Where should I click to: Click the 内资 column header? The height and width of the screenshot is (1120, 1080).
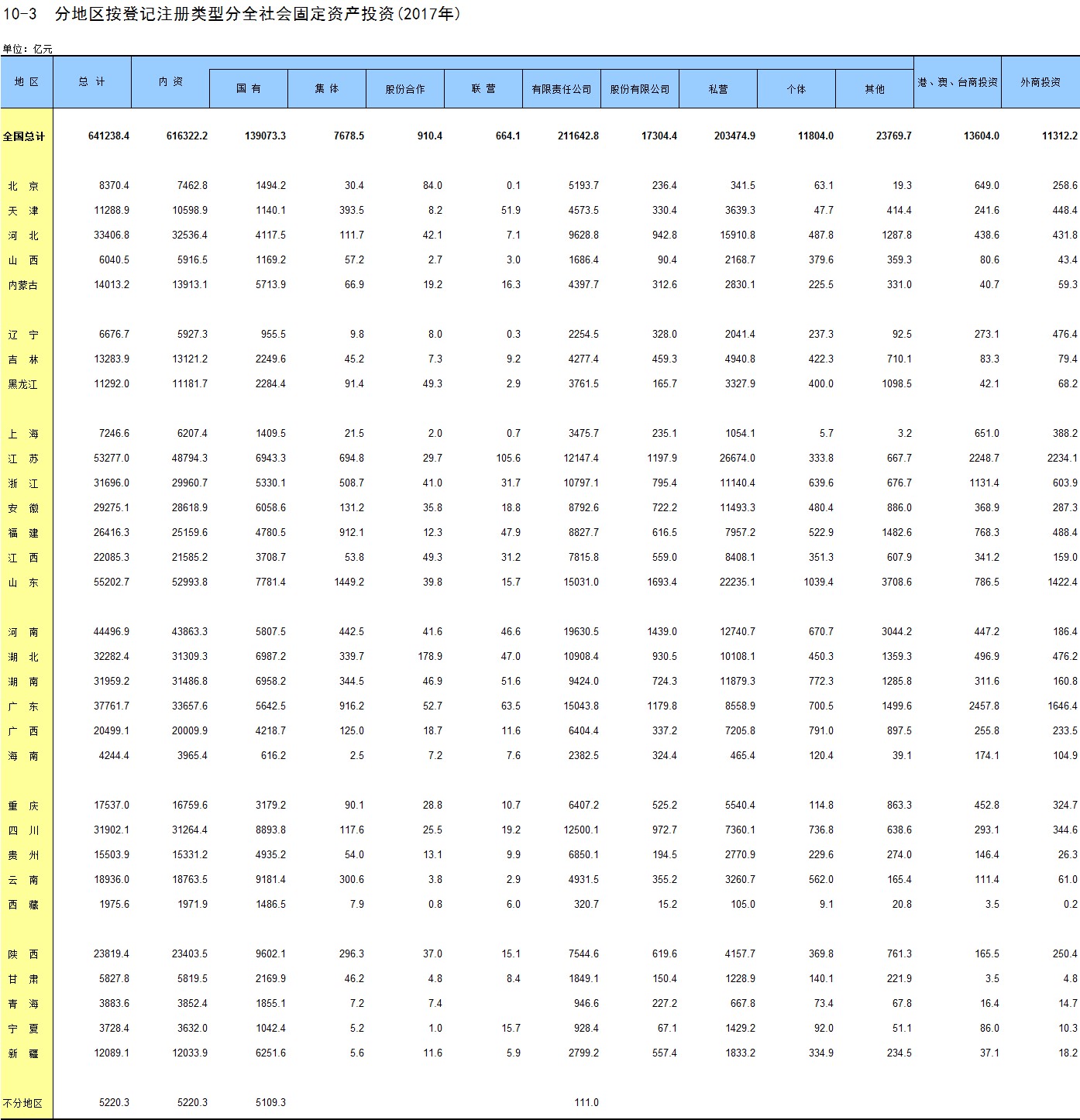click(170, 82)
